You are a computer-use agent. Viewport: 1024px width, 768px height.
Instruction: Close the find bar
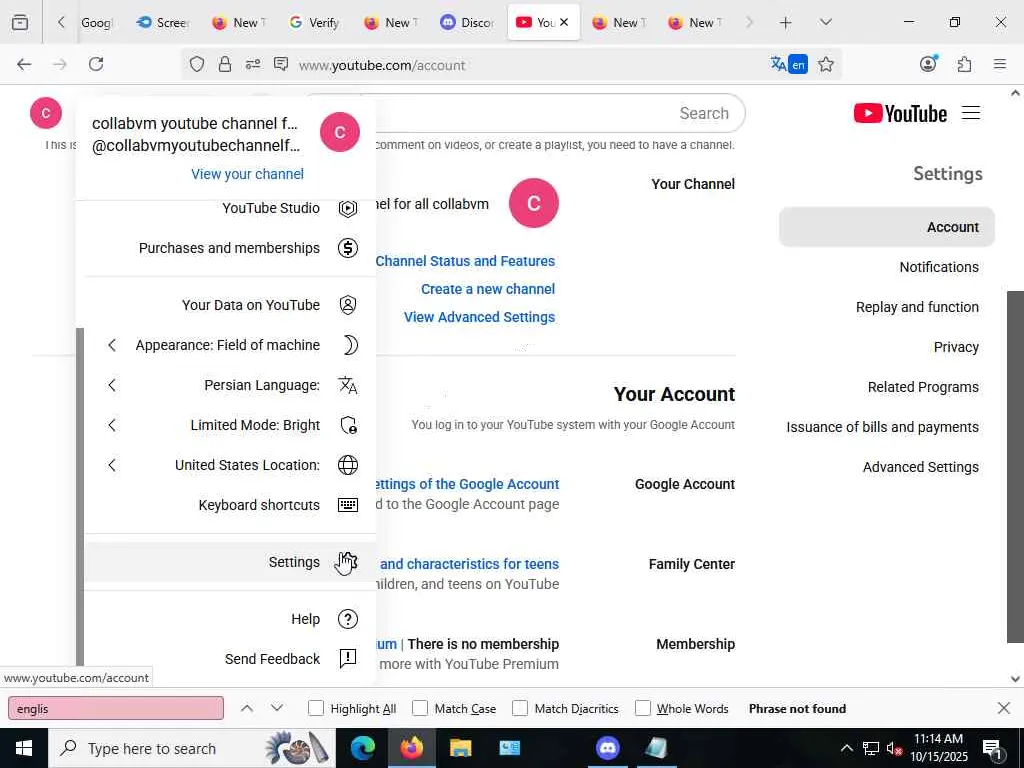pos(1004,708)
